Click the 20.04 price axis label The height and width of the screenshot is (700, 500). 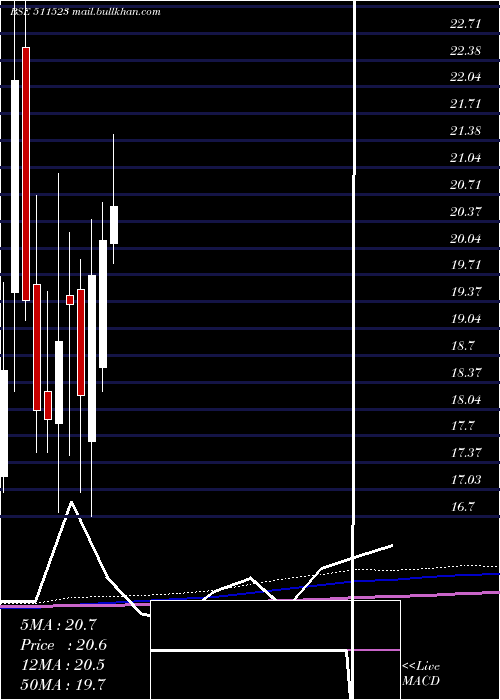466,238
